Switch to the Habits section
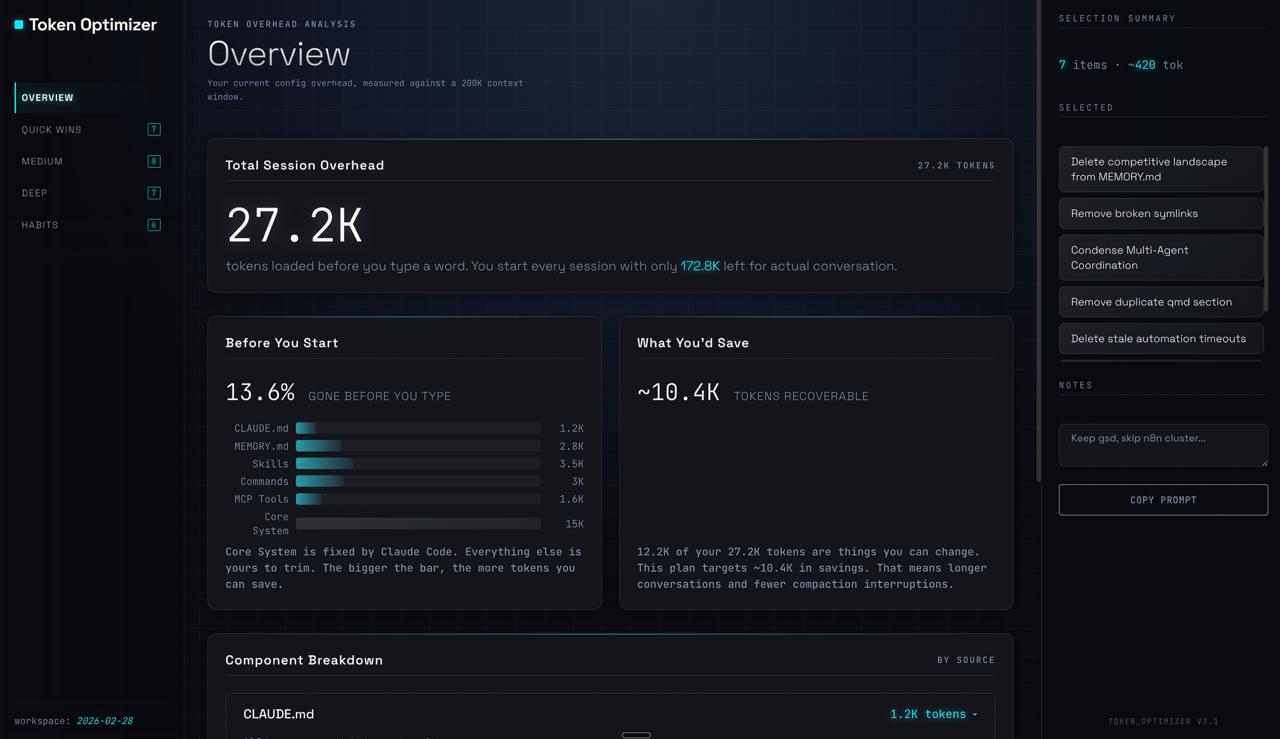Viewport: 1280px width, 739px height. (39, 225)
